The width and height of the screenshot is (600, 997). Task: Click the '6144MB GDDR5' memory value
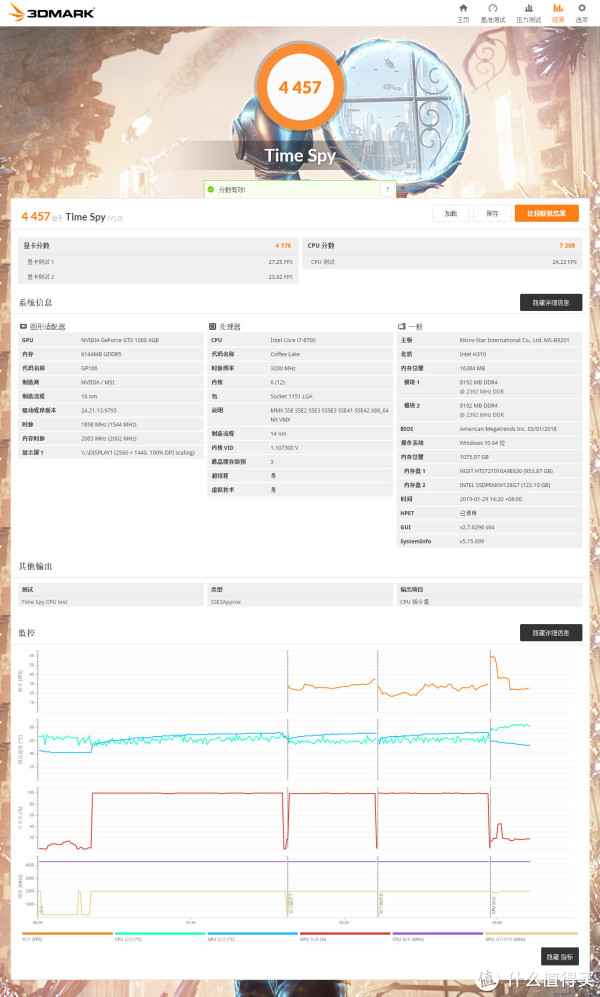[x=102, y=354]
